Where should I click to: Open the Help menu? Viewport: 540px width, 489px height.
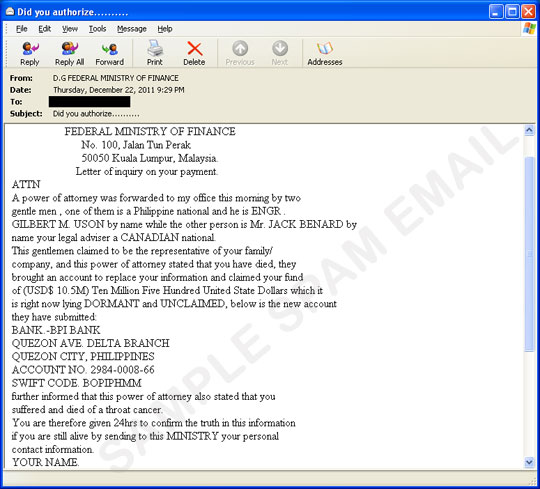coord(165,29)
